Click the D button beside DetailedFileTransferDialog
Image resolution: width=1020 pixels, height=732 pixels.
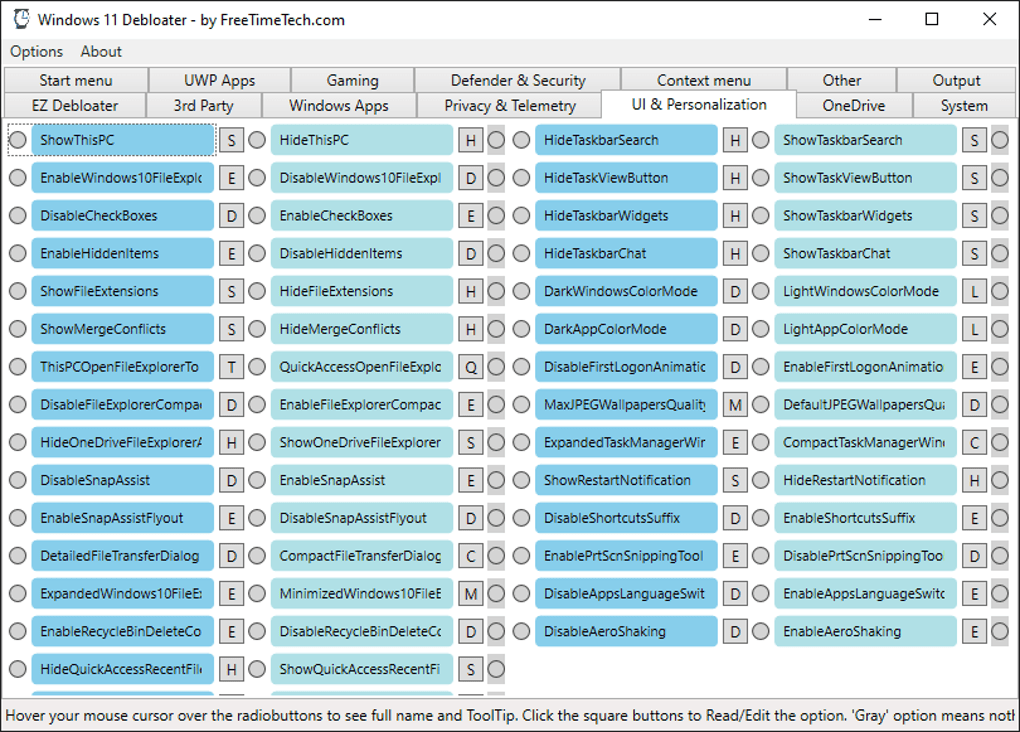232,556
